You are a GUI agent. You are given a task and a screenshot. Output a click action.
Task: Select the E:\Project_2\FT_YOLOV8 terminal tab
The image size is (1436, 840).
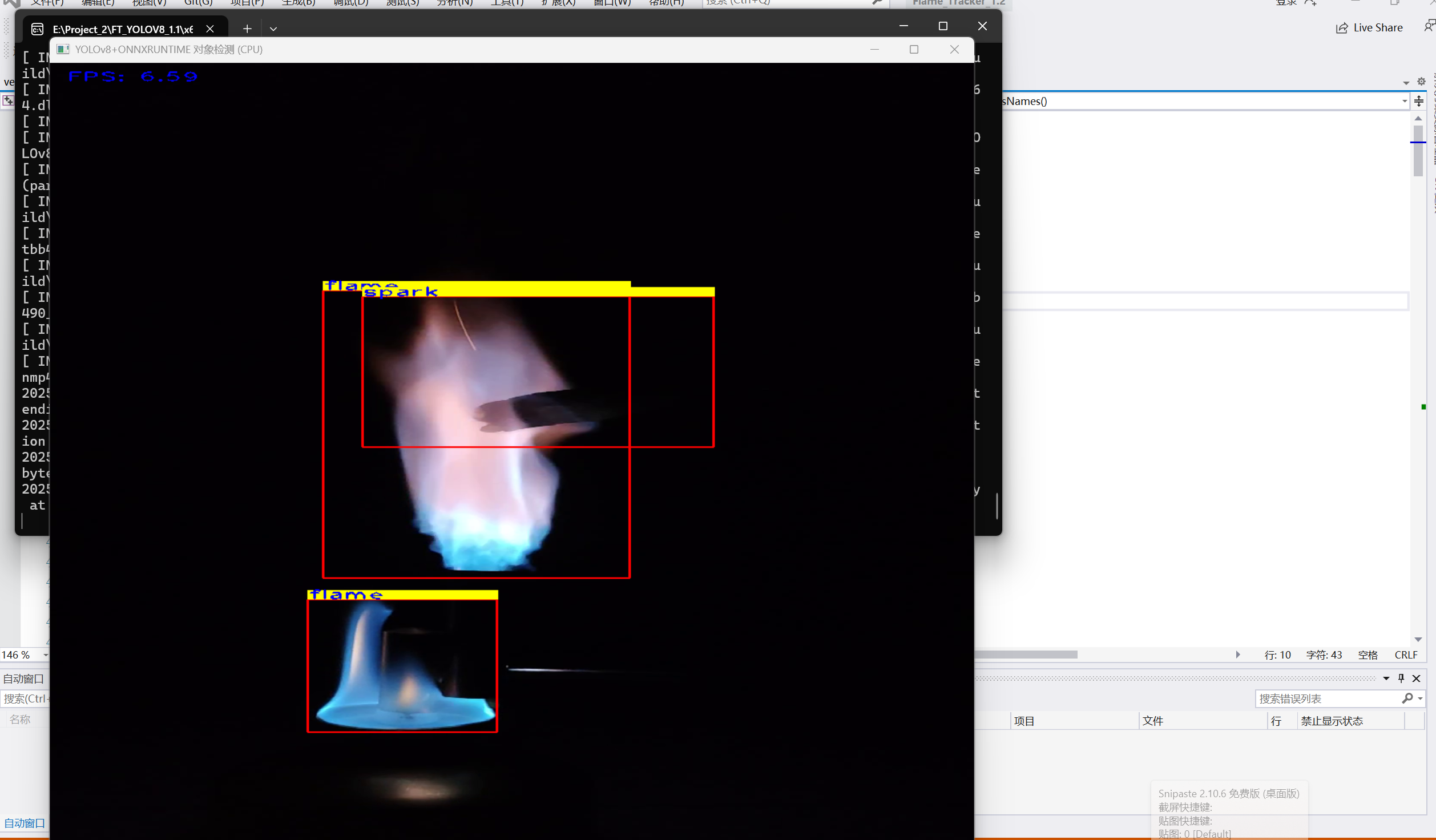click(123, 29)
